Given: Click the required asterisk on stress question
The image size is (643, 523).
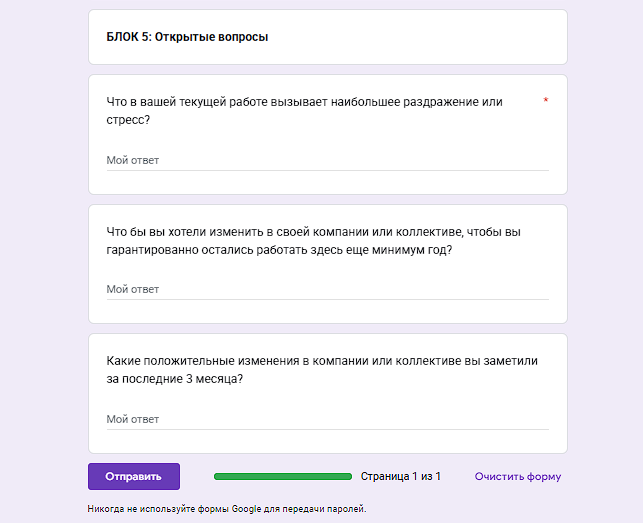Looking at the screenshot, I should coord(545,101).
